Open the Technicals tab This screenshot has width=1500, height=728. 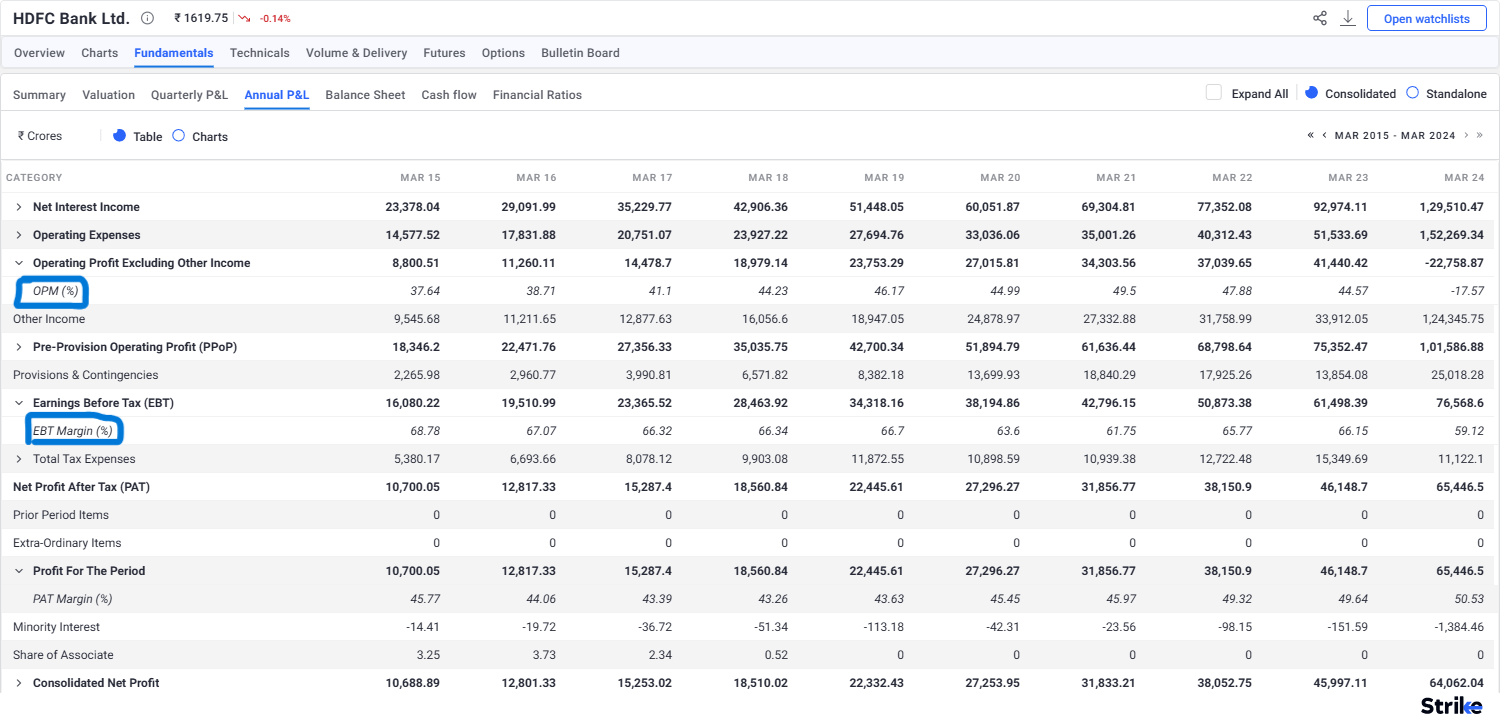259,53
